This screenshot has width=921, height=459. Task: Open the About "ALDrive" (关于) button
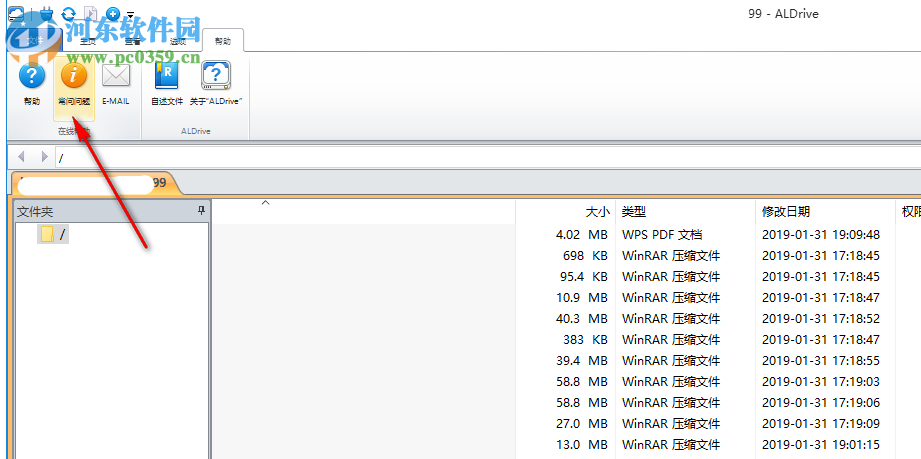coord(216,84)
